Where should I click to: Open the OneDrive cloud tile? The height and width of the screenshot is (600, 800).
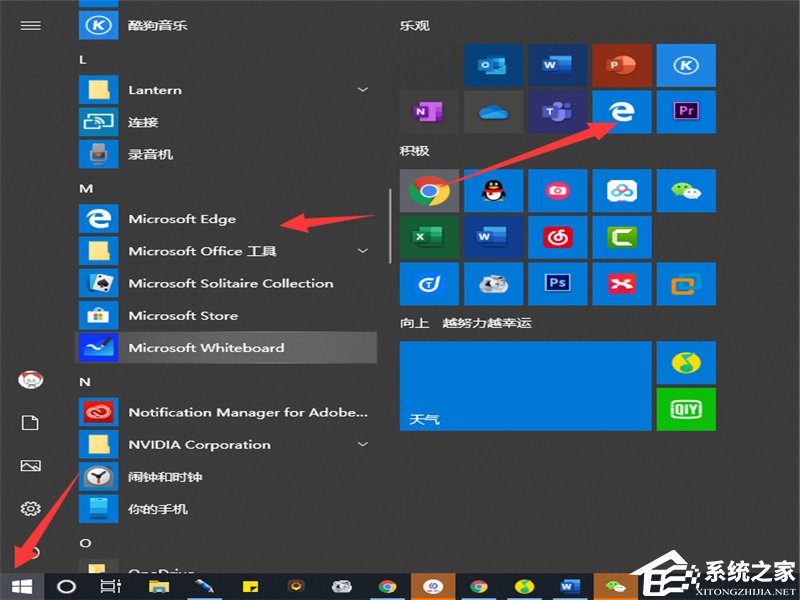(493, 111)
